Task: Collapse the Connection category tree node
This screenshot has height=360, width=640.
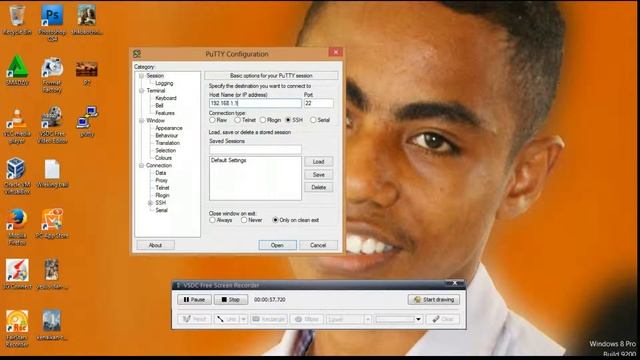Action: [141, 165]
